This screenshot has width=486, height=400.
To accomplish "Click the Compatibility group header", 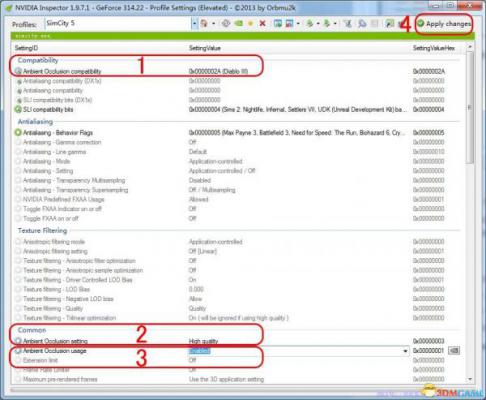I will [38, 60].
